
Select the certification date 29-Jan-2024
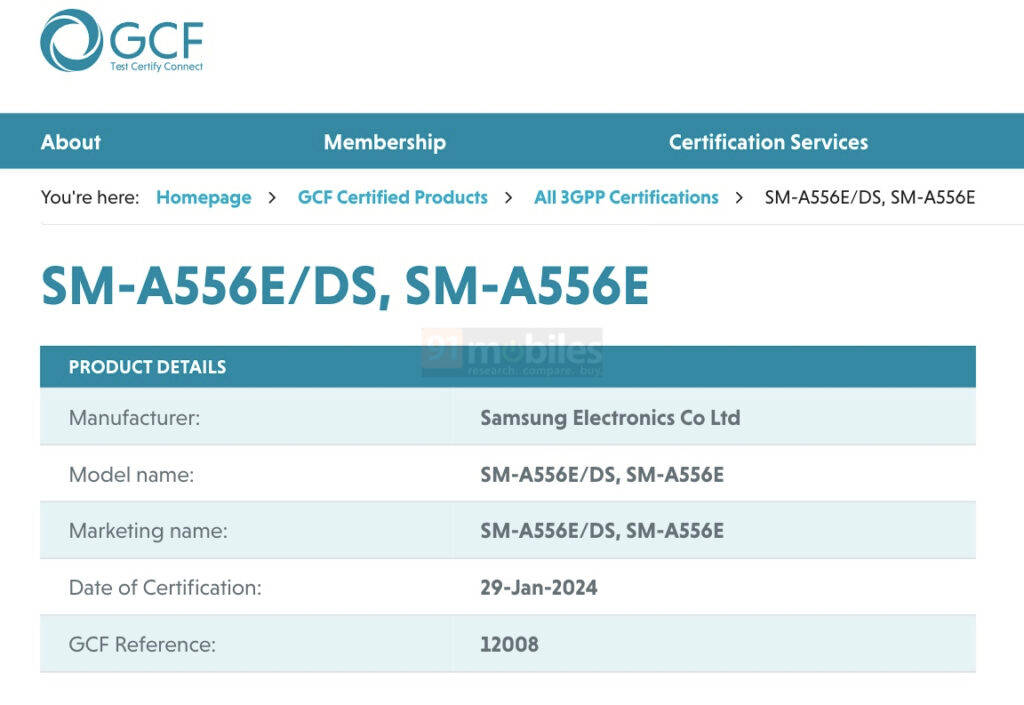click(x=537, y=588)
